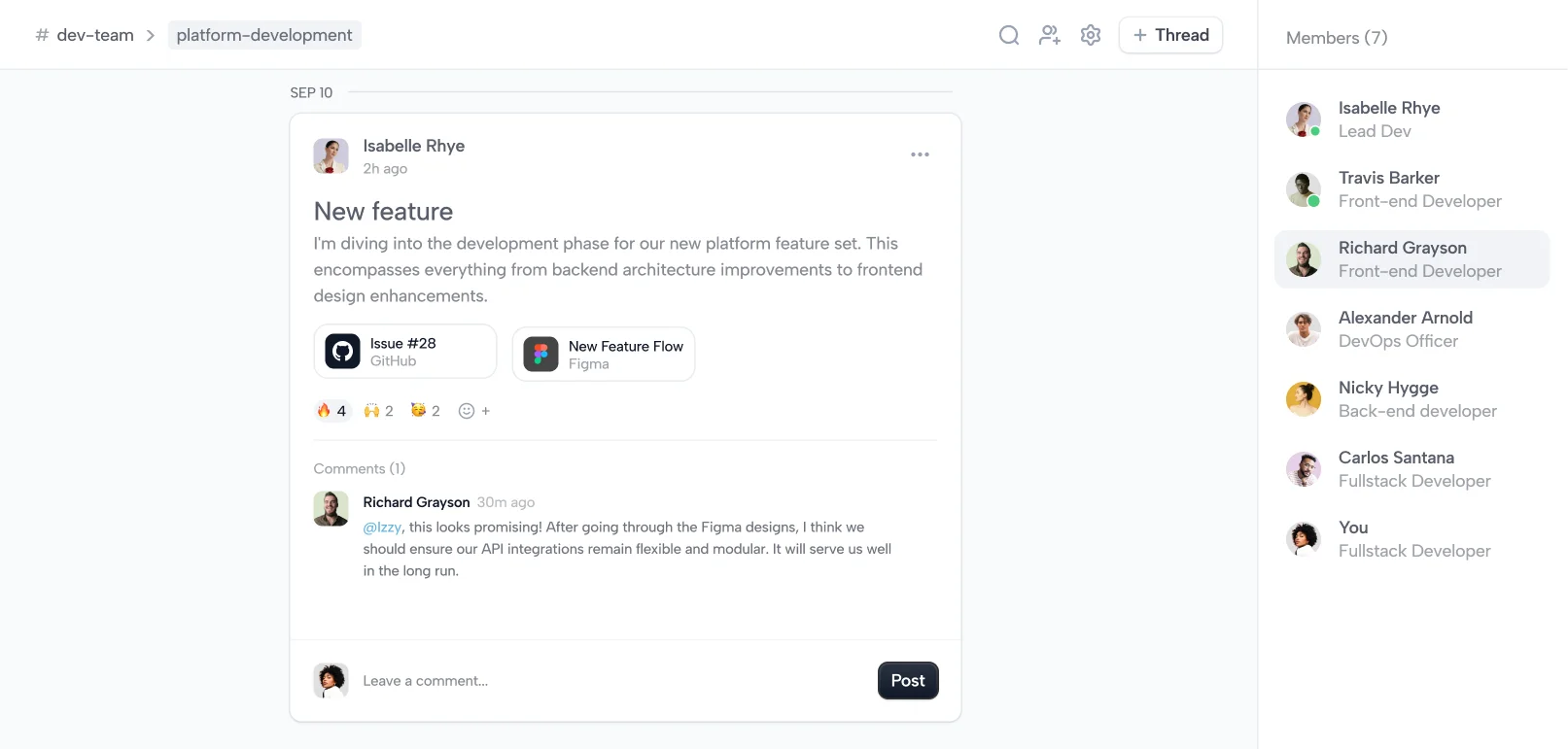Image resolution: width=1568 pixels, height=749 pixels.
Task: Create a new Thread
Action: coord(1170,36)
